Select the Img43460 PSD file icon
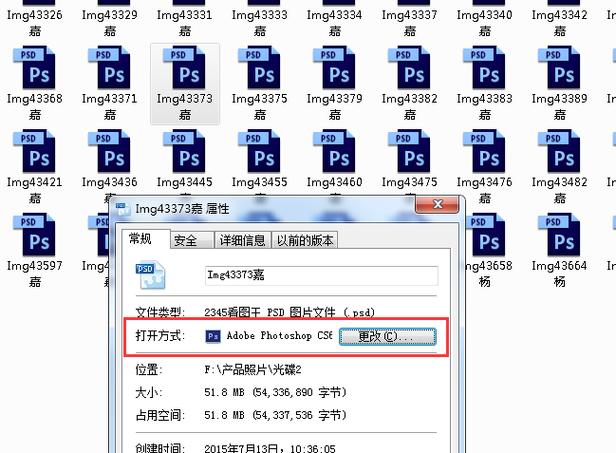Viewport: 616px width, 453px height. pos(335,151)
